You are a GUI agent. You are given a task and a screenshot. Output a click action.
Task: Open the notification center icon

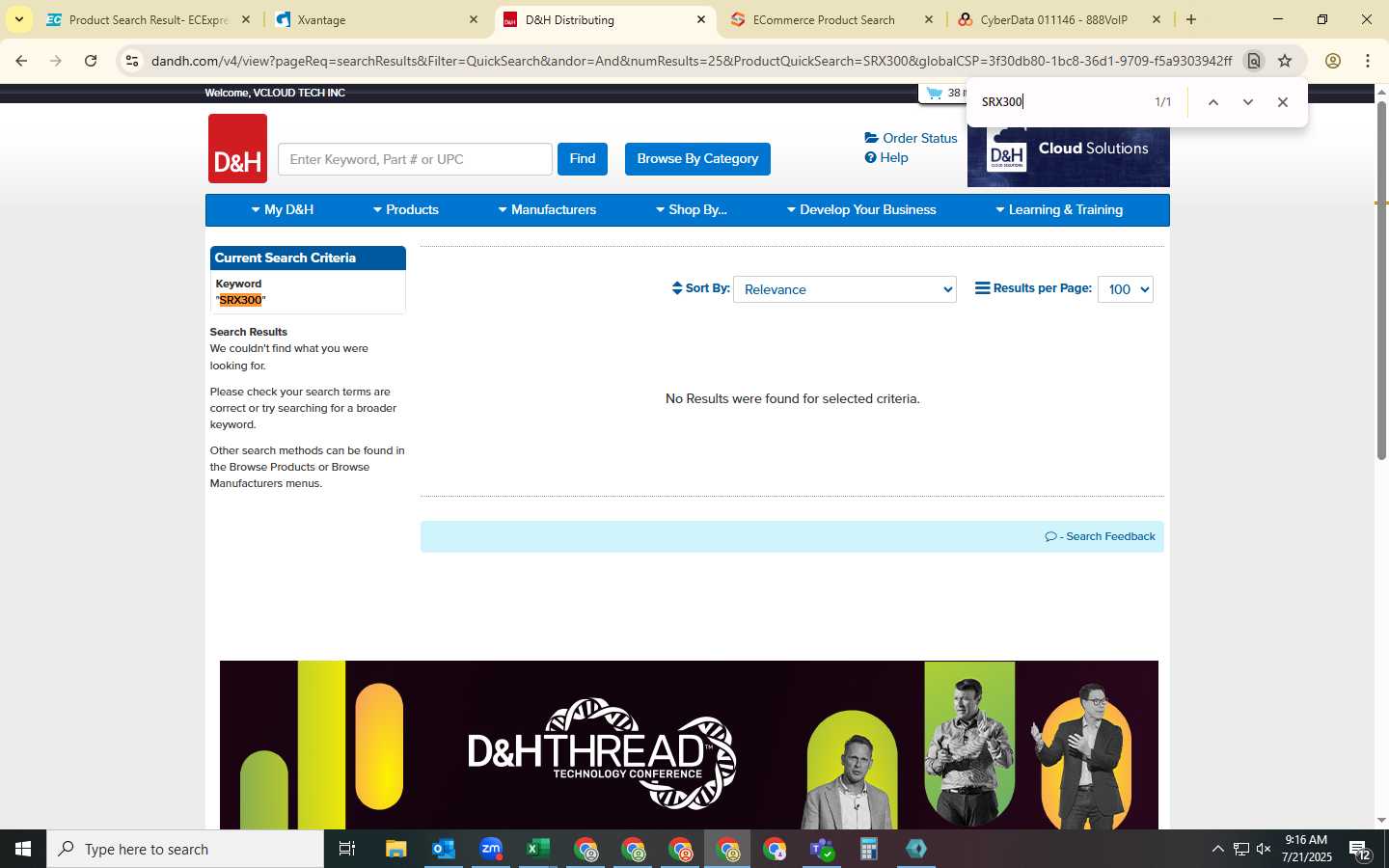tap(1360, 850)
